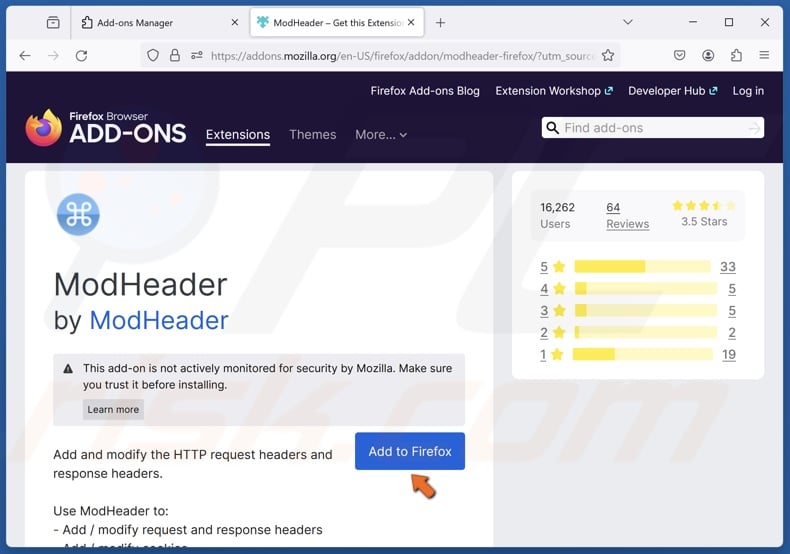Open the 64 Reviews link
The image size is (790, 554).
(x=627, y=216)
